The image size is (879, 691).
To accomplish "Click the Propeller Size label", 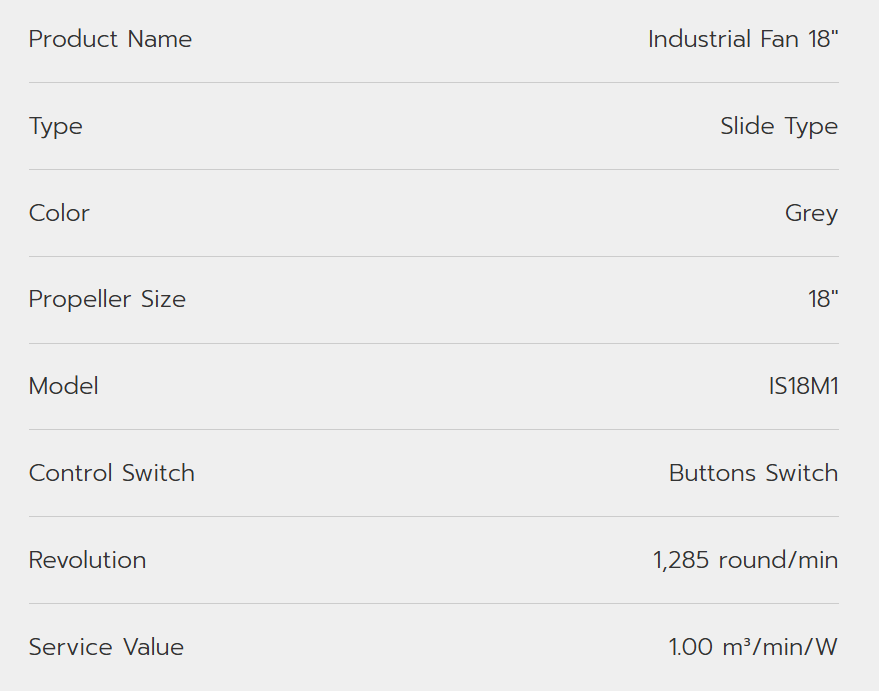I will (x=107, y=300).
